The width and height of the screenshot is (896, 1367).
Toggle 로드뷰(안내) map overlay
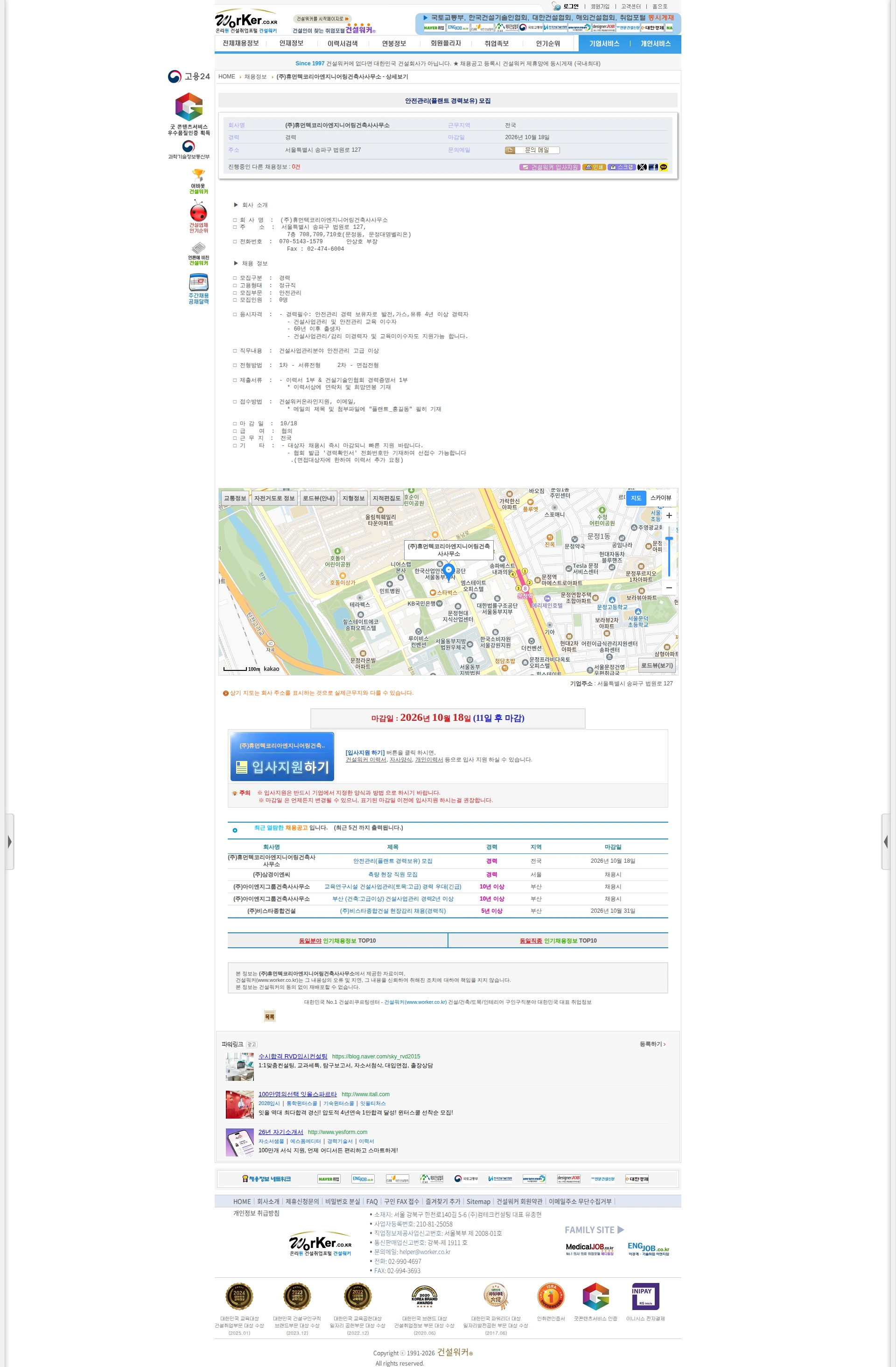319,498
